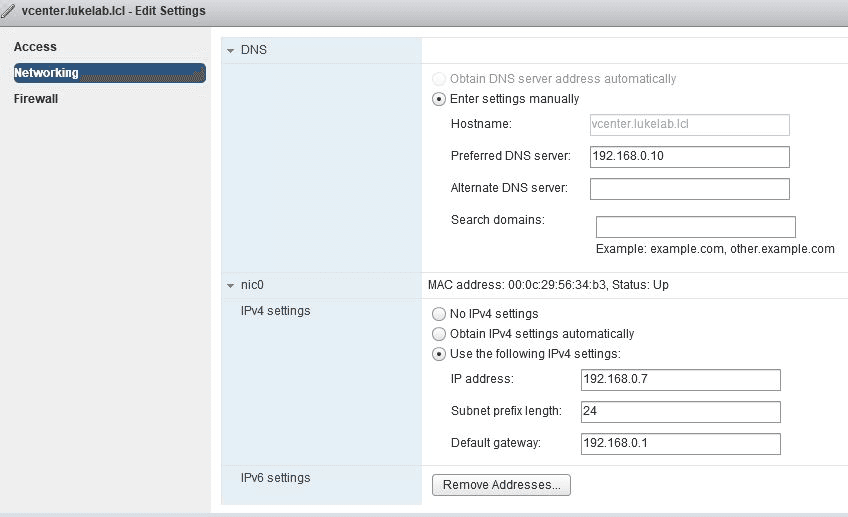This screenshot has height=517, width=848.
Task: Click the Default gateway field
Action: coord(680,444)
